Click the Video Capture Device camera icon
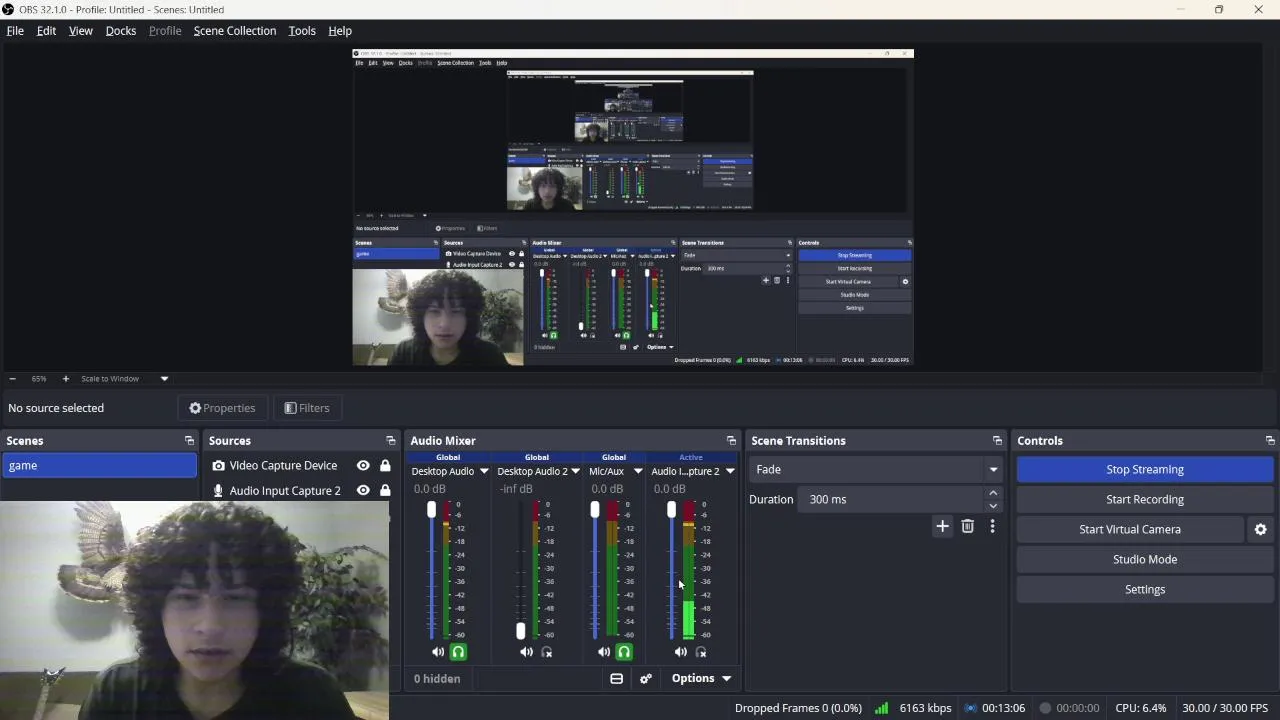This screenshot has width=1280, height=720. point(218,466)
